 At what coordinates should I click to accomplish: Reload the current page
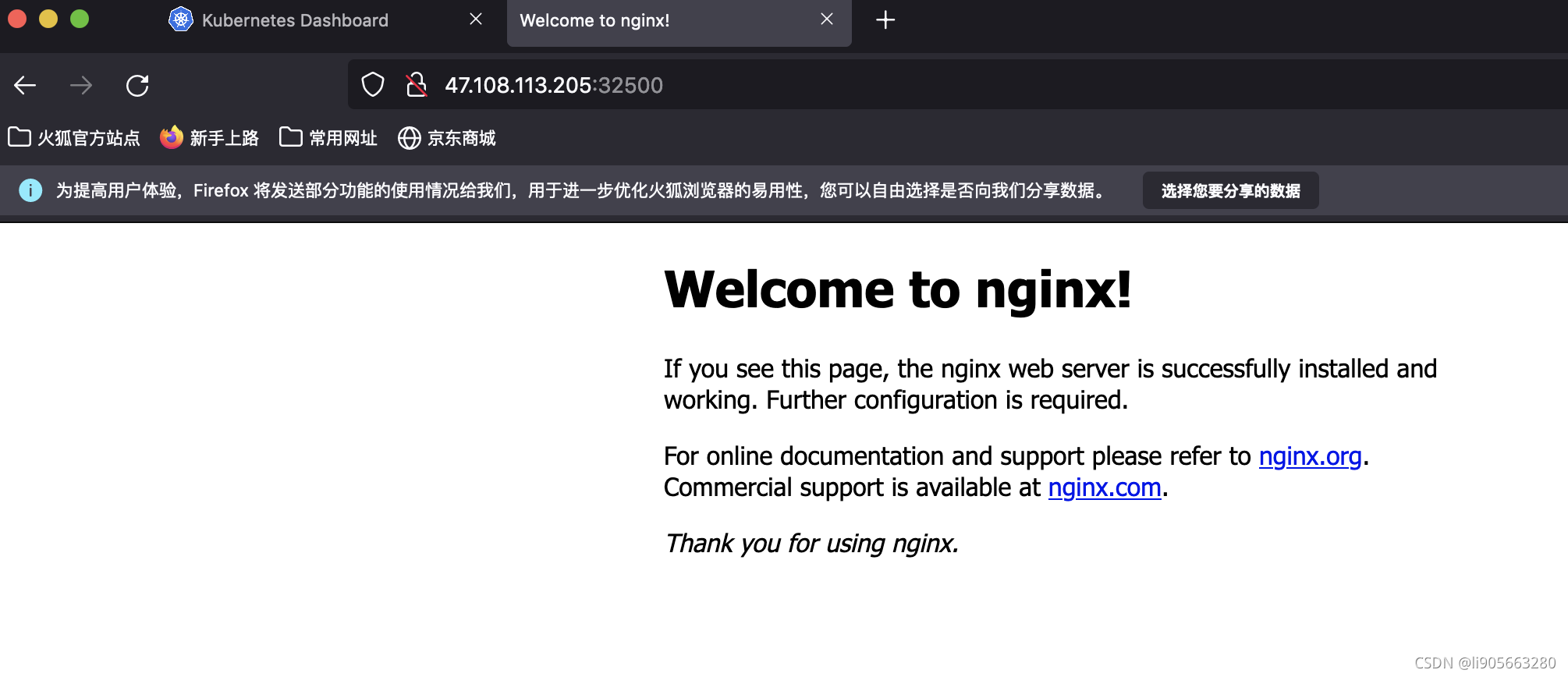[137, 85]
